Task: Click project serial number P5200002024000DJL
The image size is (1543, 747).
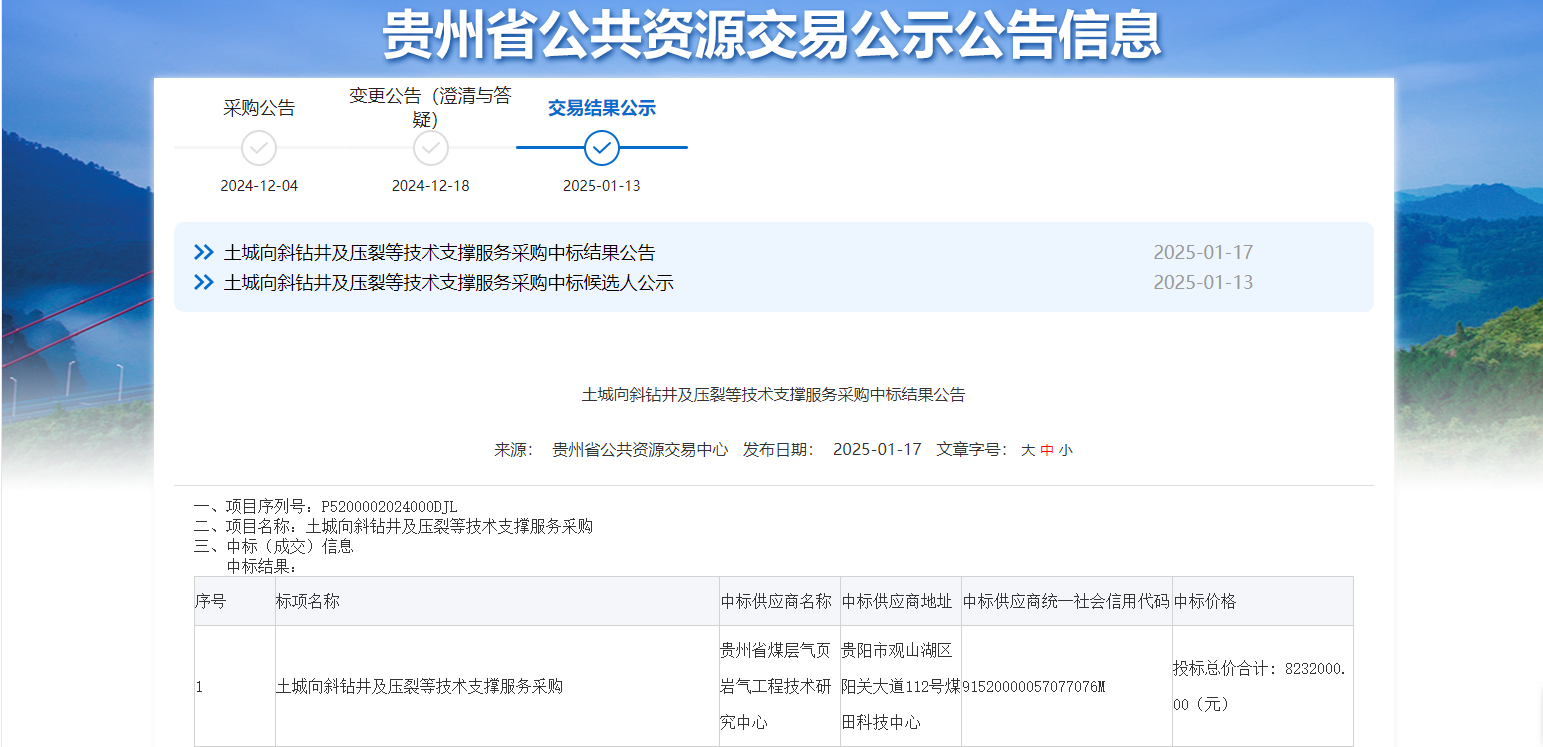Action: pyautogui.click(x=389, y=507)
